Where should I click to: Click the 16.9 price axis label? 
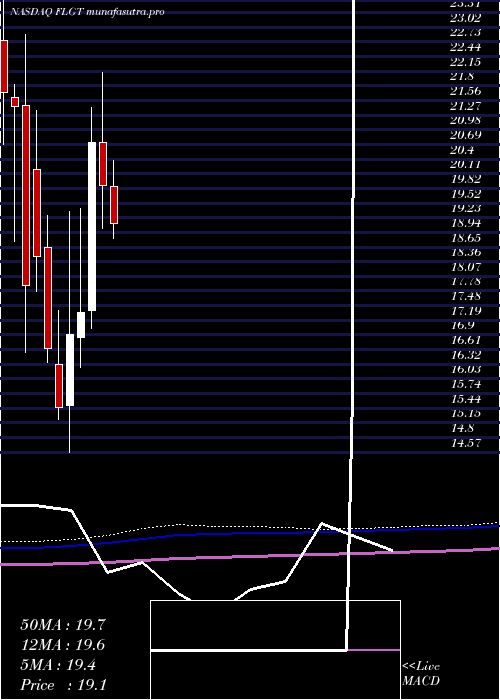point(462,325)
